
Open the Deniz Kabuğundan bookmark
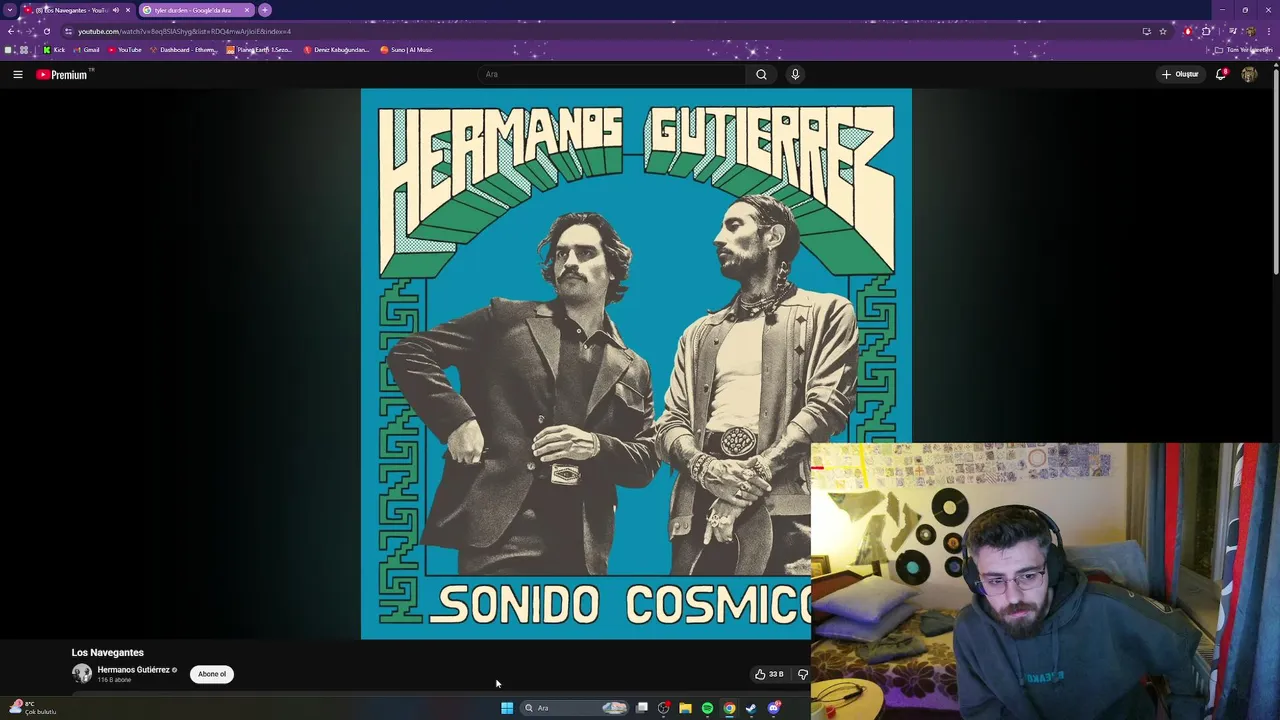click(337, 50)
